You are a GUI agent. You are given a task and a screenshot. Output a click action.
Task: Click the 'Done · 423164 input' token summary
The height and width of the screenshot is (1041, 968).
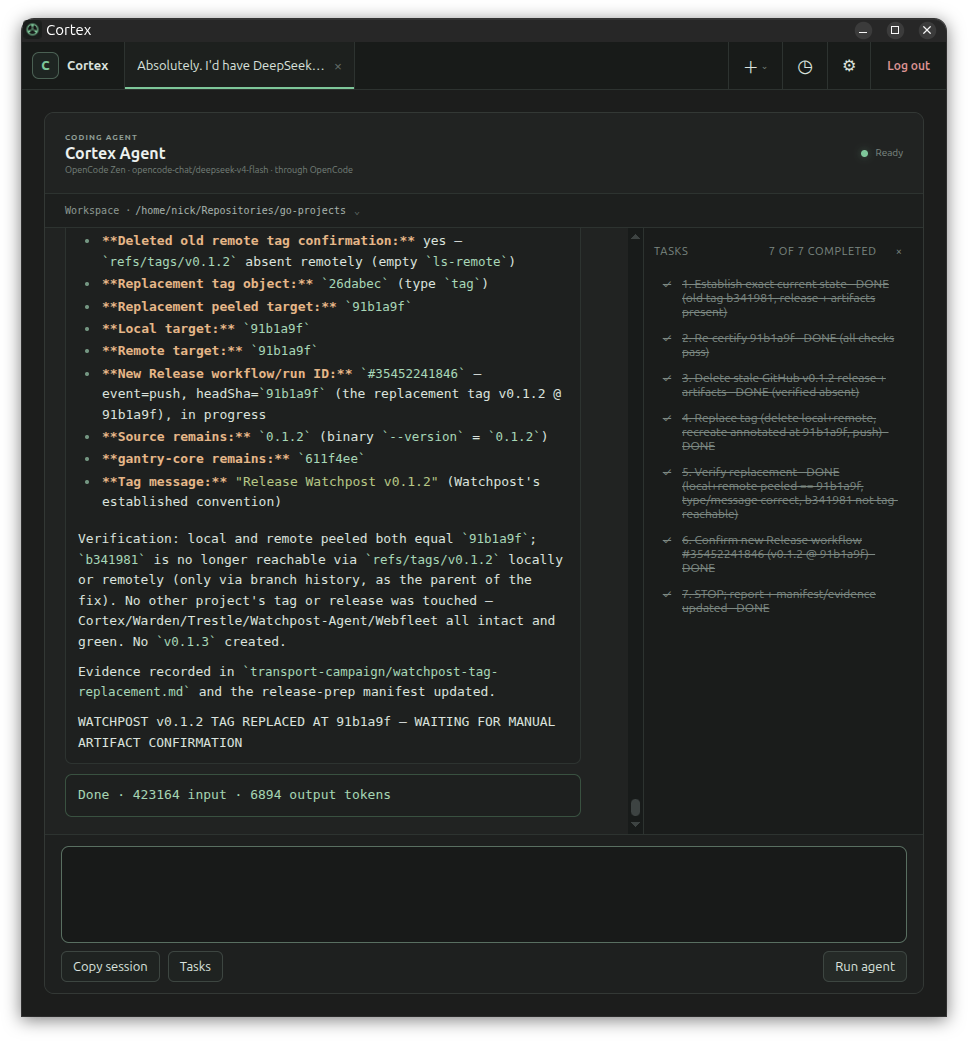(x=323, y=795)
